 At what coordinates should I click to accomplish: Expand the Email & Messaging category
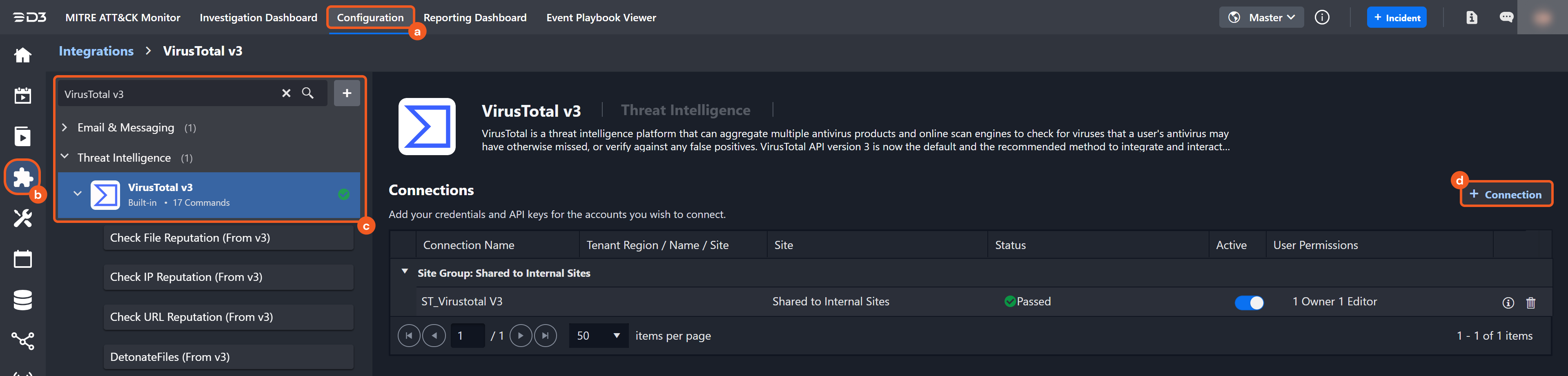pos(64,127)
